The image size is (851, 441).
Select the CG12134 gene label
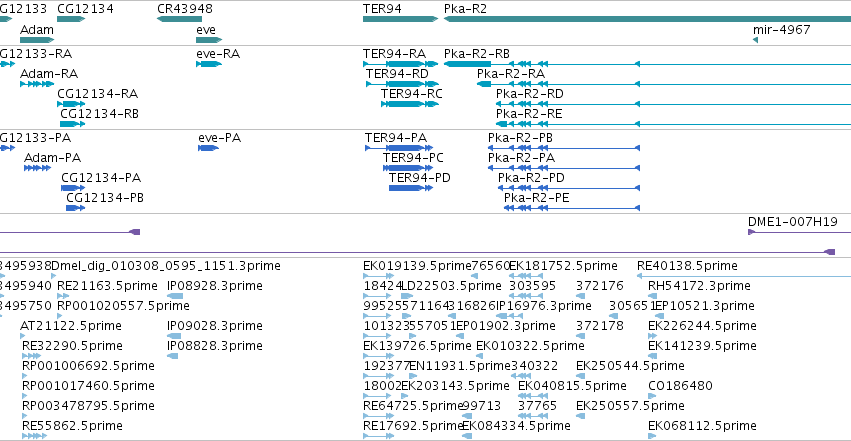[85, 9]
